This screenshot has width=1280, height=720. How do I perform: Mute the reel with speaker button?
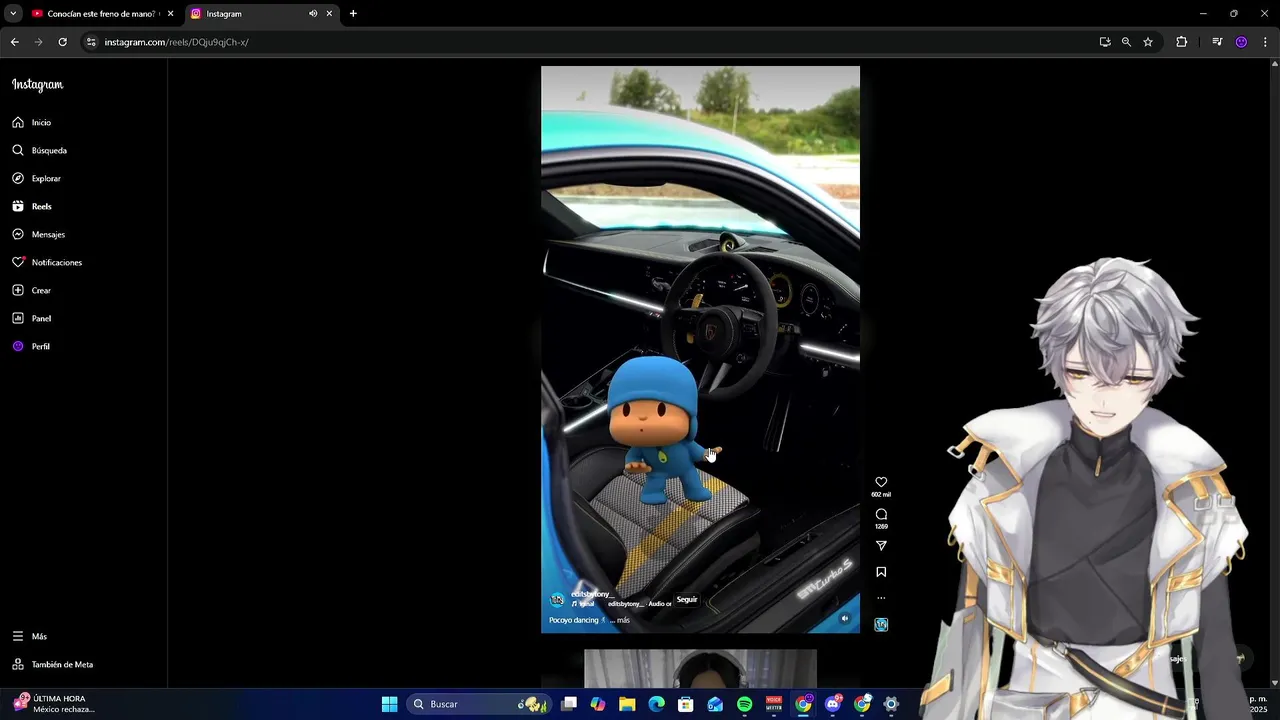pyautogui.click(x=844, y=618)
